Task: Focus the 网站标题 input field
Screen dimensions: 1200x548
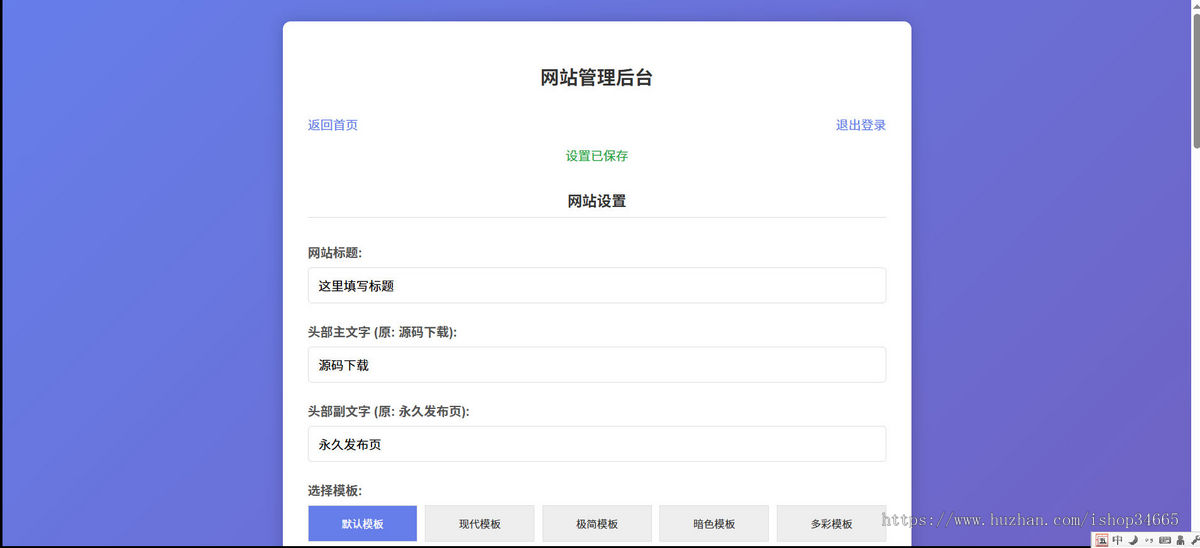Action: 597,285
